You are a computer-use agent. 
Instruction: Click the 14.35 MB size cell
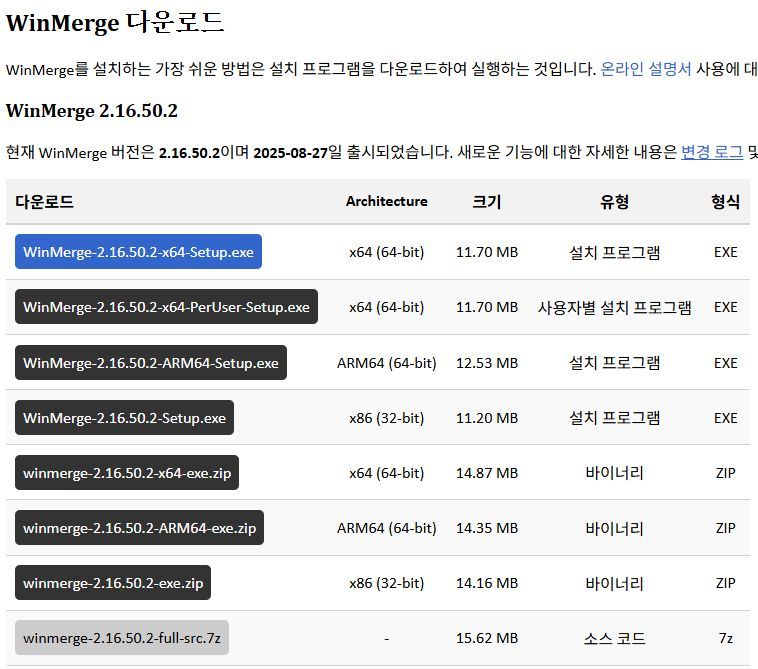tap(487, 528)
